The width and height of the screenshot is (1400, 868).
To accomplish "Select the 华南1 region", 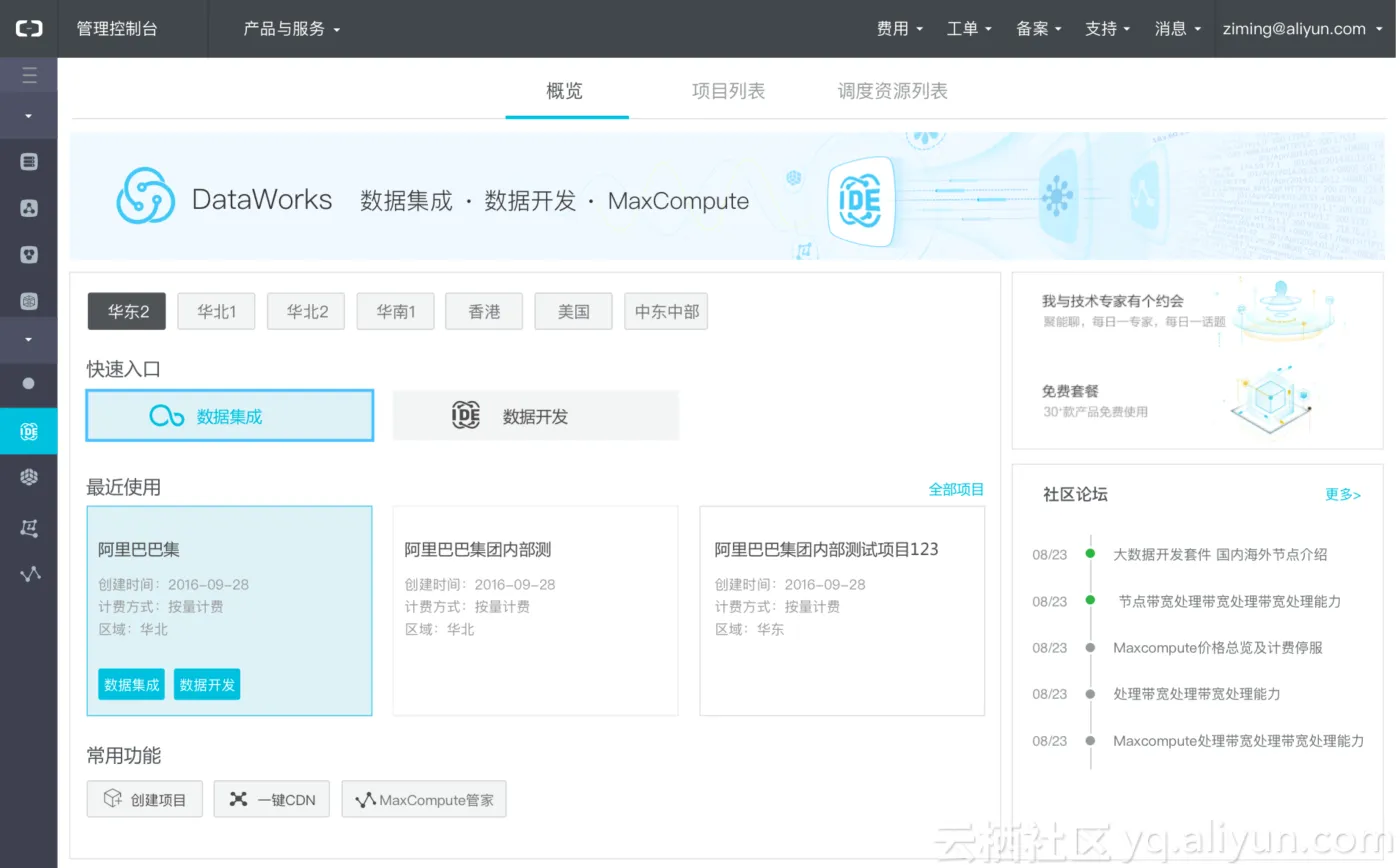I will 395,312.
